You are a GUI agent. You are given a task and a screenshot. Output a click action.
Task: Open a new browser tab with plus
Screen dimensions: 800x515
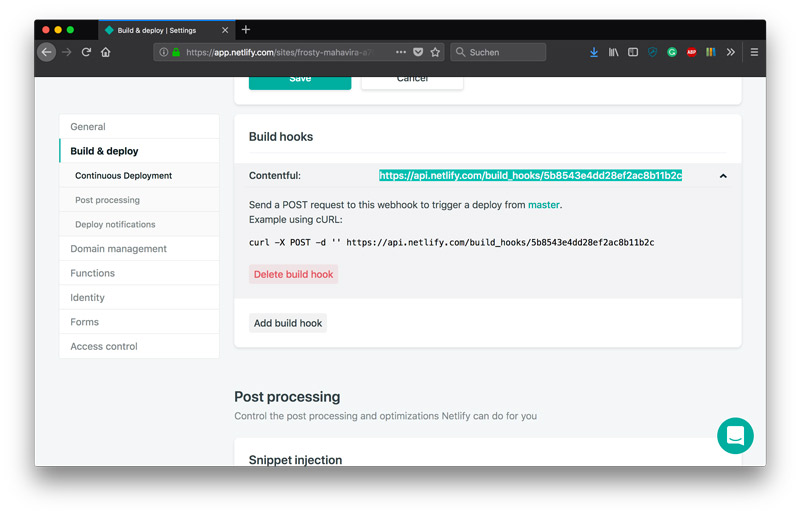246,30
